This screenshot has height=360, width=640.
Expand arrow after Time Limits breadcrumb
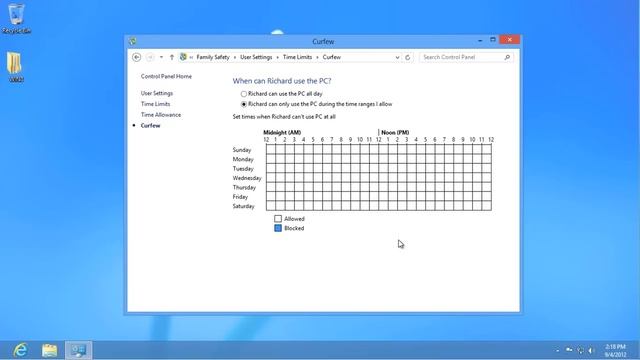coord(317,58)
